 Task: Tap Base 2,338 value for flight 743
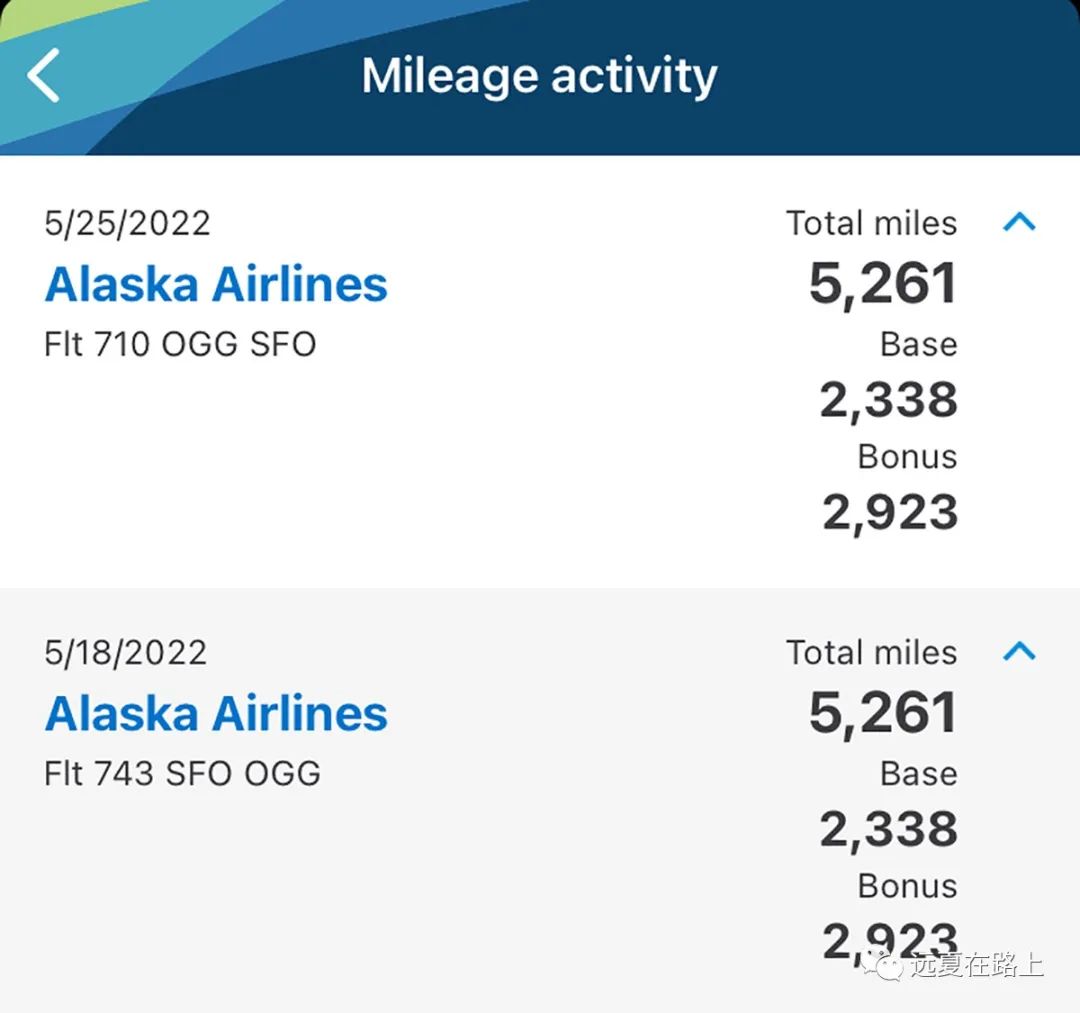pos(889,828)
